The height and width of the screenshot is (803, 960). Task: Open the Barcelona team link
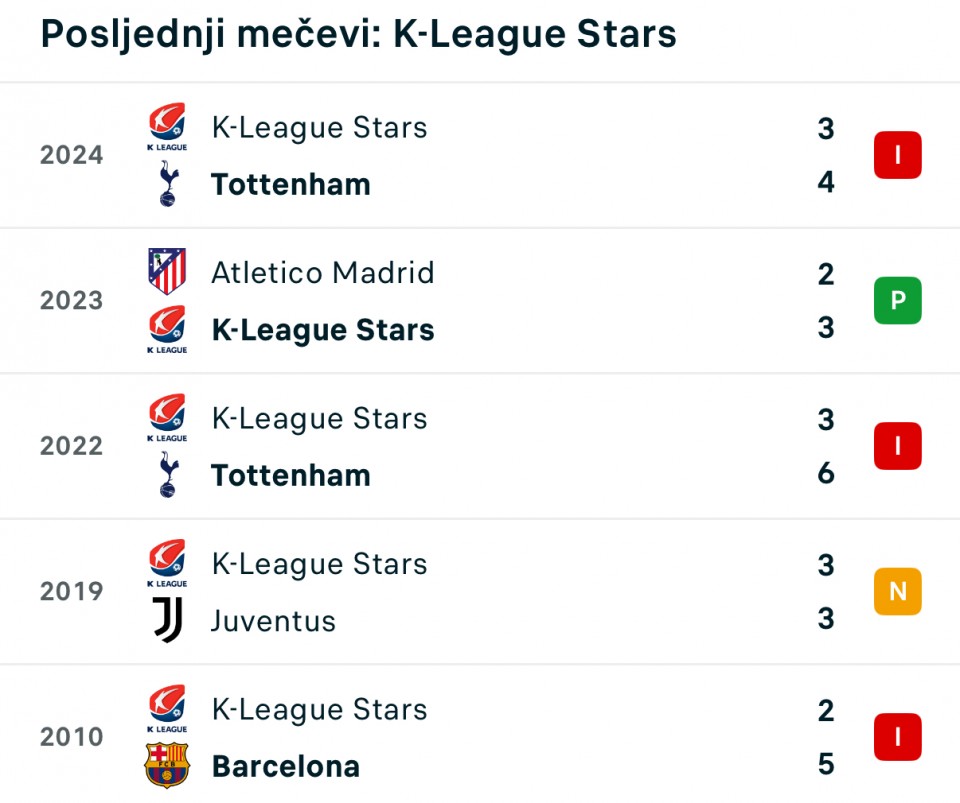tap(285, 766)
